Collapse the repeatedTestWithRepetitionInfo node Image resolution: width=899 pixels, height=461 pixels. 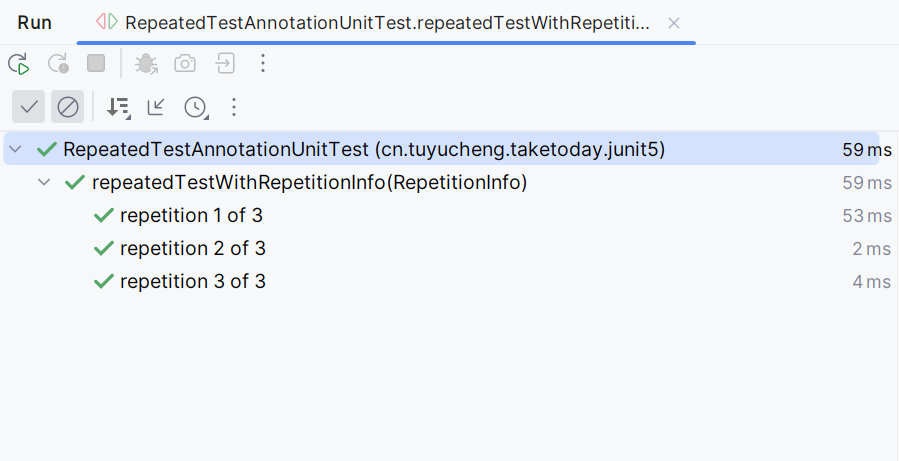point(44,183)
